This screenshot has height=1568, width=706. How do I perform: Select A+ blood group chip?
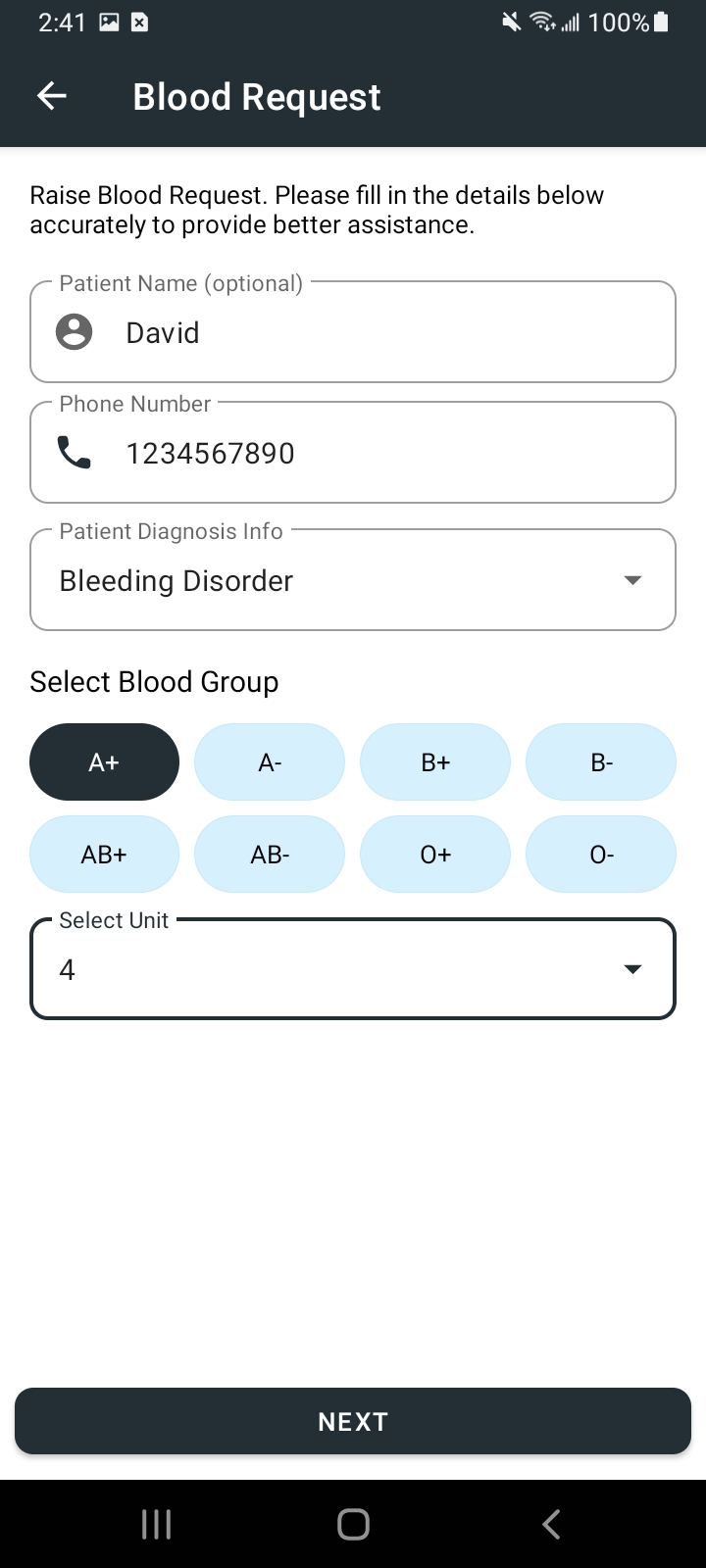click(105, 762)
